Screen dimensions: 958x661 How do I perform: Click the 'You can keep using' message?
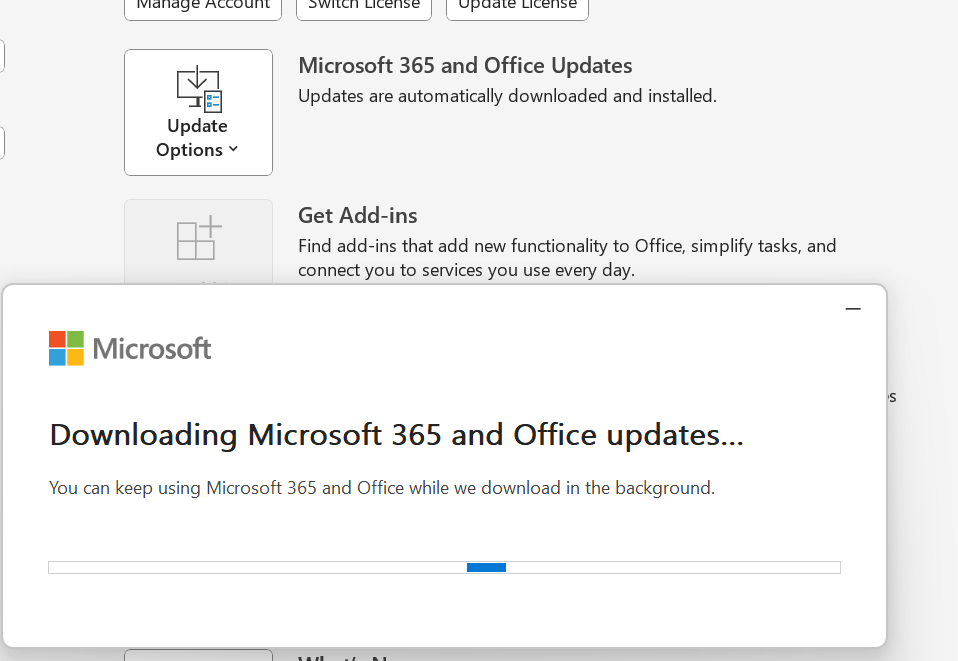(x=382, y=488)
